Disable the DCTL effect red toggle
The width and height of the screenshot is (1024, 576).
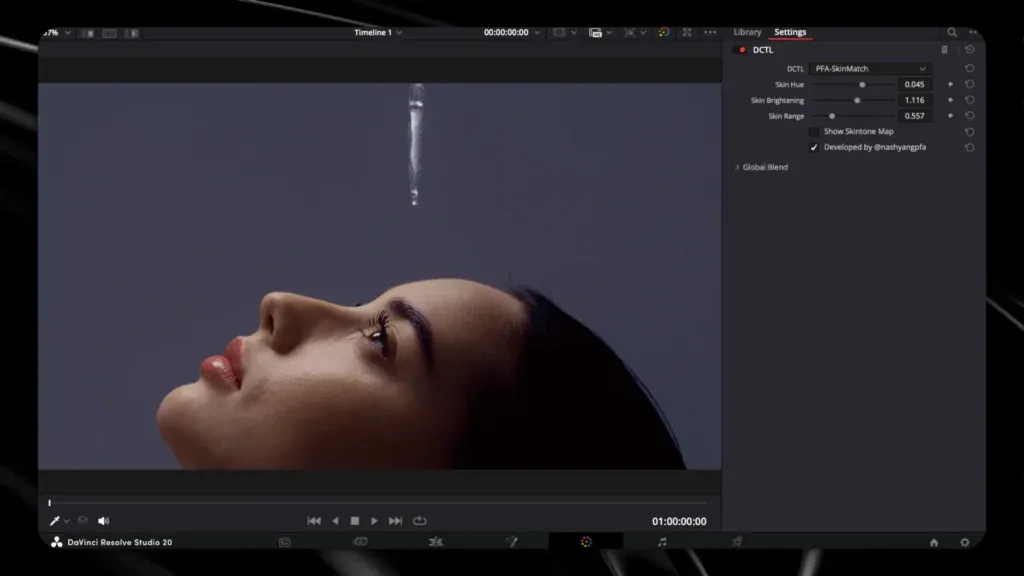[742, 50]
